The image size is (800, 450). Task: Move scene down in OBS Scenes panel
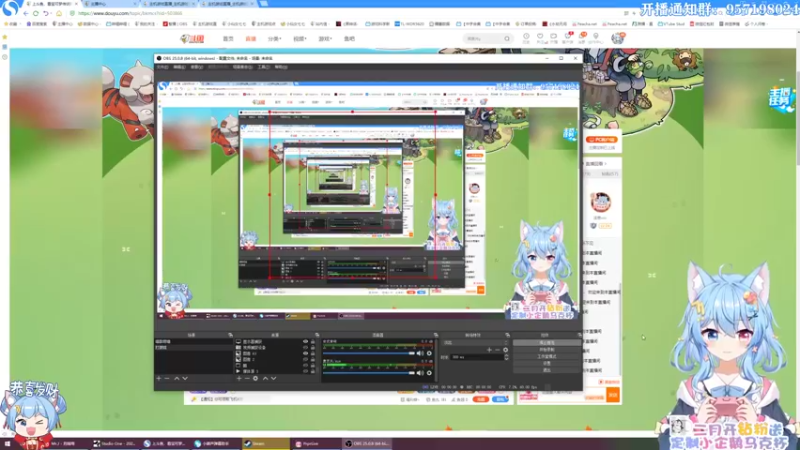185,379
